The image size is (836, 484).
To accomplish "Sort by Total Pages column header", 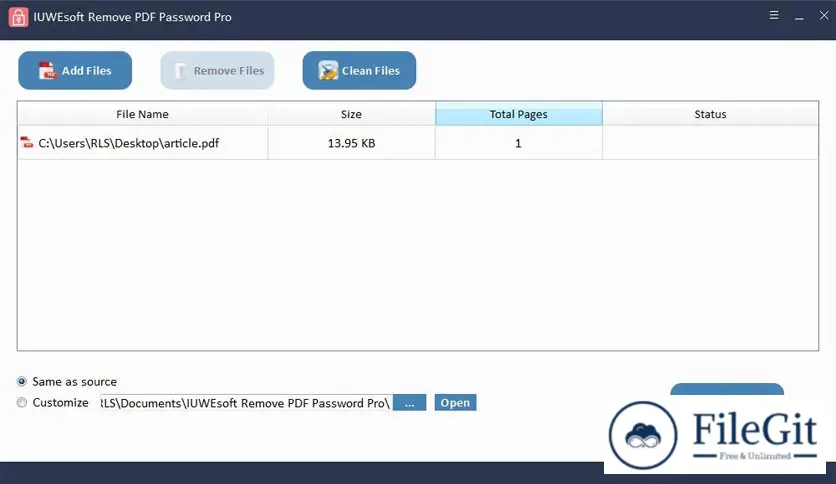I will pyautogui.click(x=519, y=114).
